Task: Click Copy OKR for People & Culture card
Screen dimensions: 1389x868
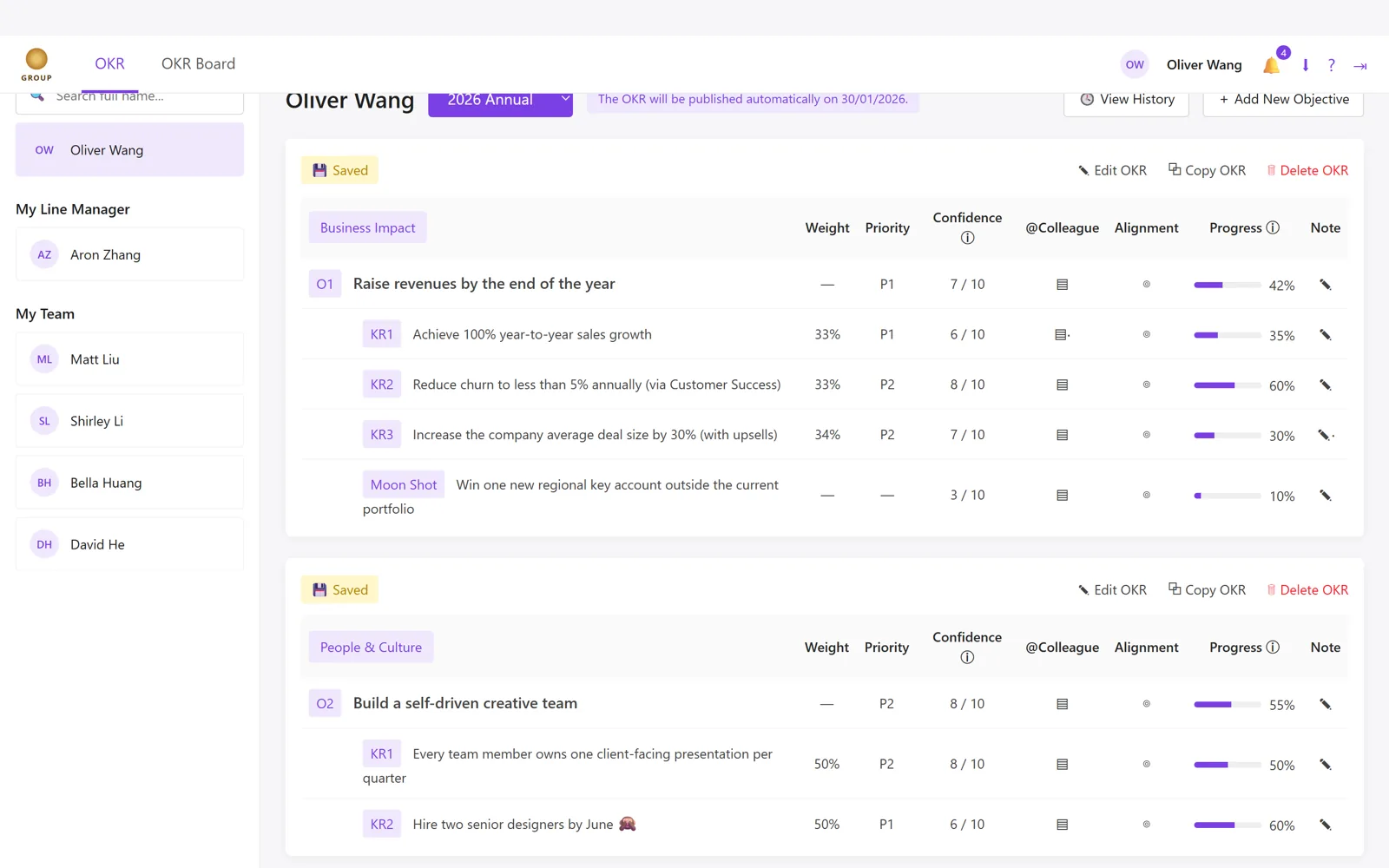Action: (x=1207, y=590)
